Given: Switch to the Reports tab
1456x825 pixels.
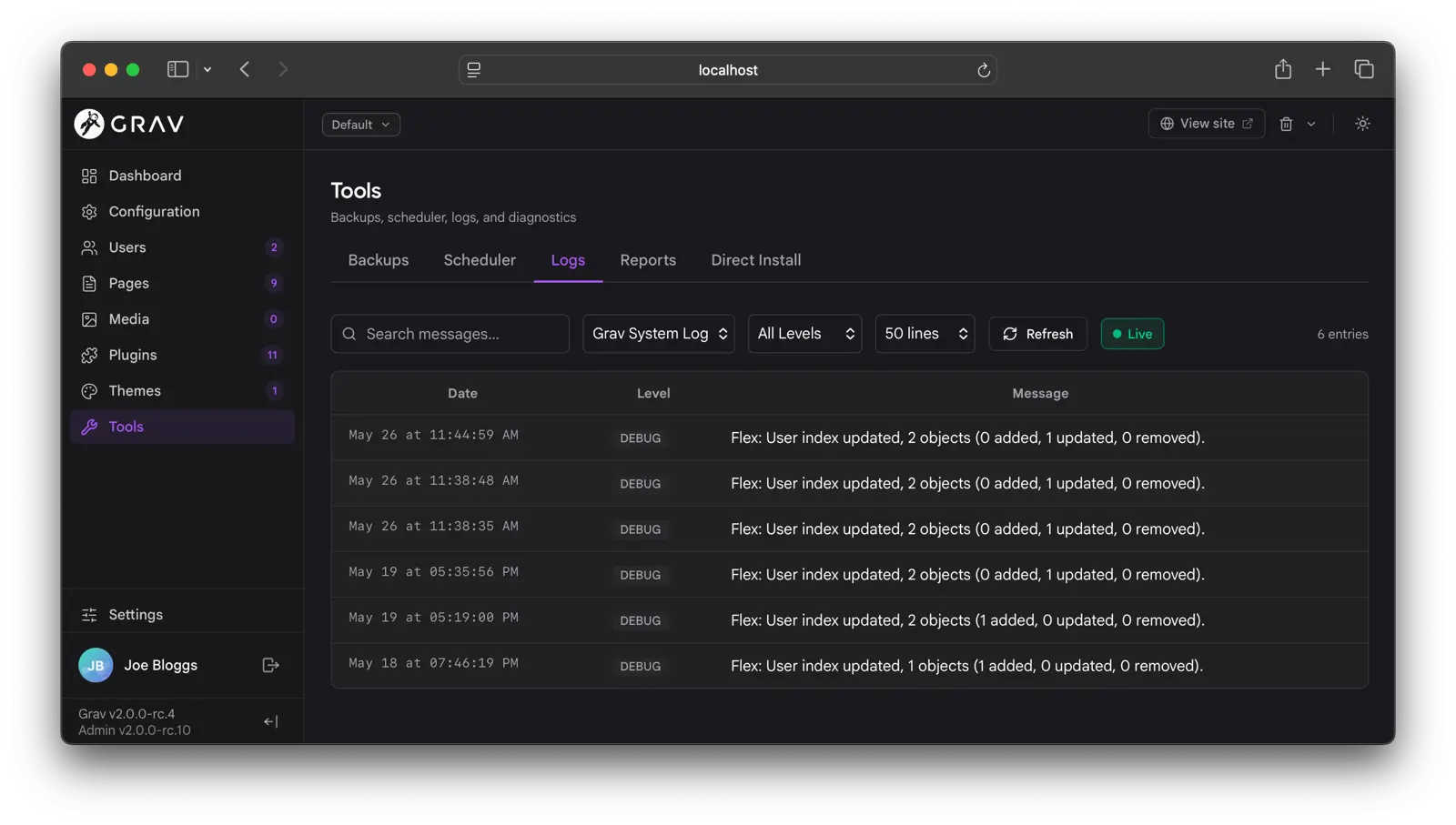Looking at the screenshot, I should pos(648,260).
